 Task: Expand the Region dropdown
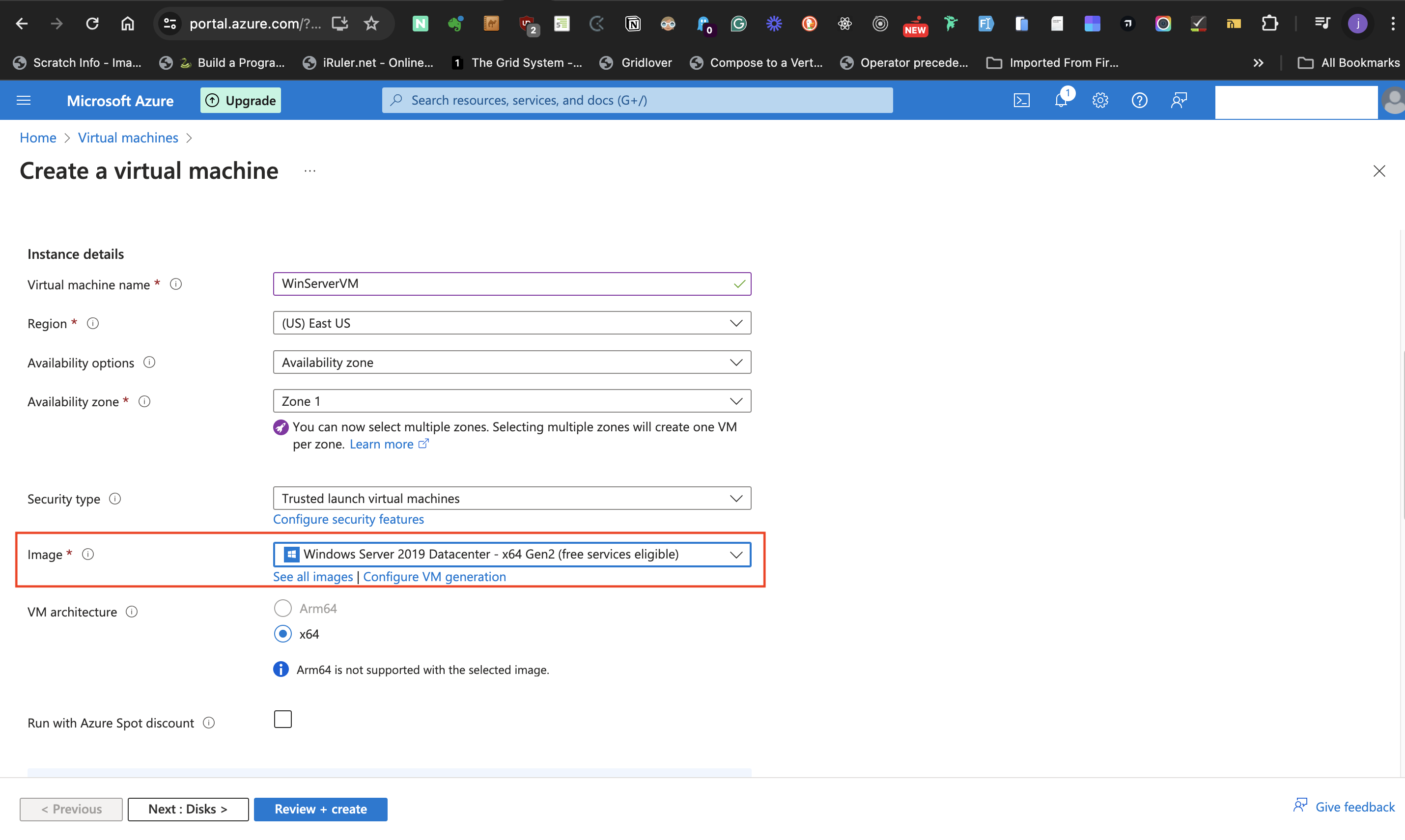click(x=512, y=323)
